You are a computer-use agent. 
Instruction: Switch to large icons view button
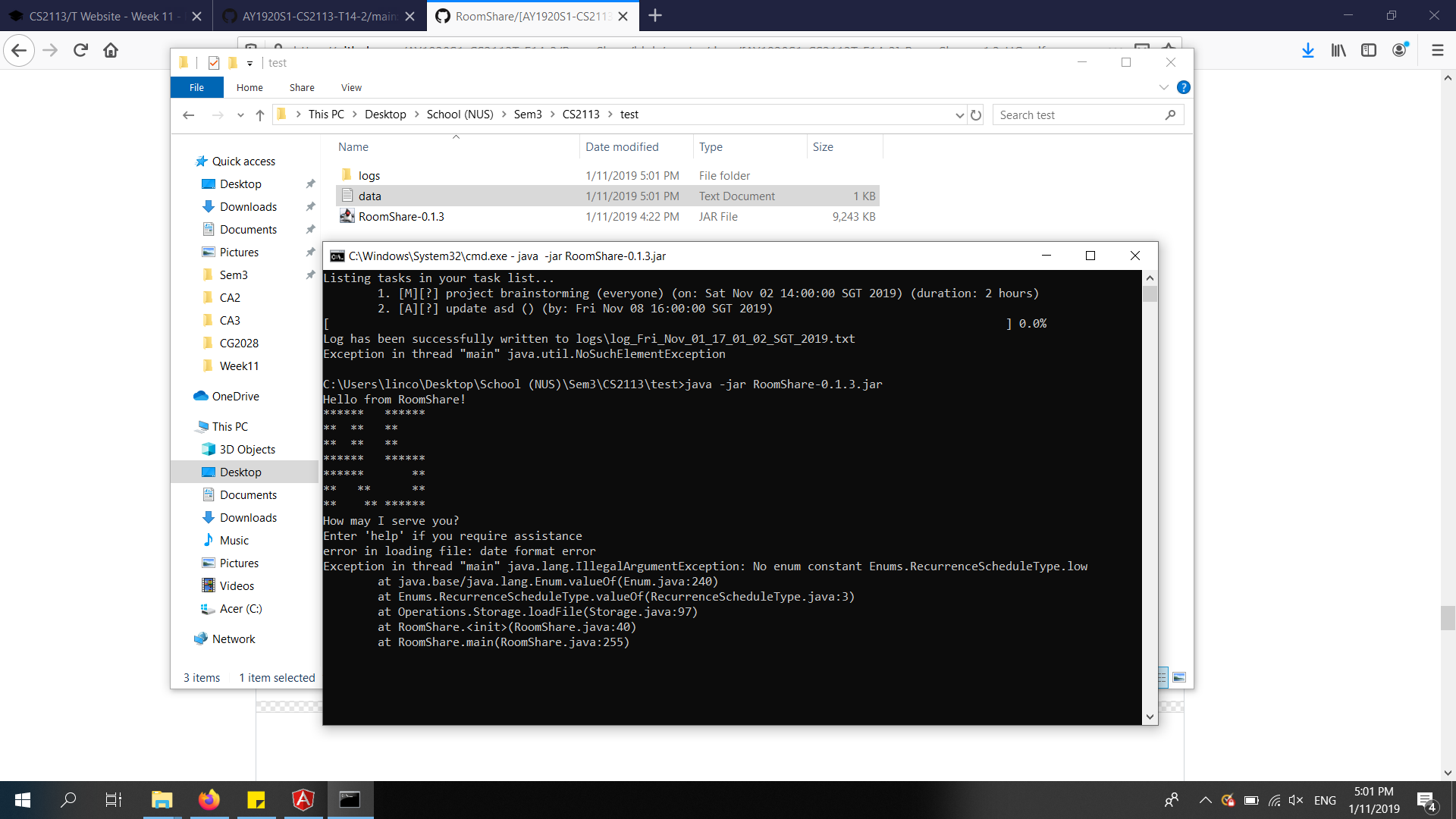[x=1179, y=677]
